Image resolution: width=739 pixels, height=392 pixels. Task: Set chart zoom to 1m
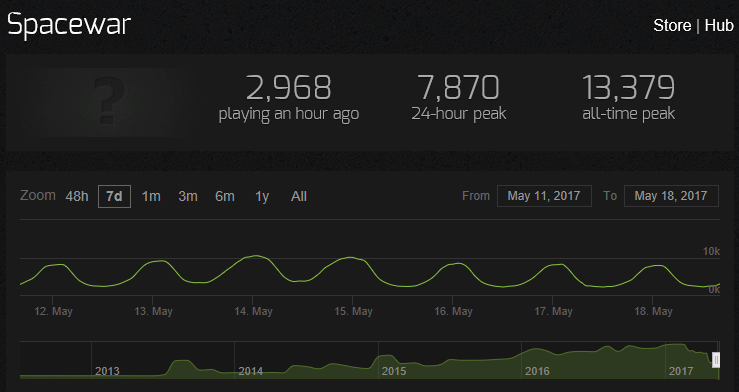click(151, 196)
